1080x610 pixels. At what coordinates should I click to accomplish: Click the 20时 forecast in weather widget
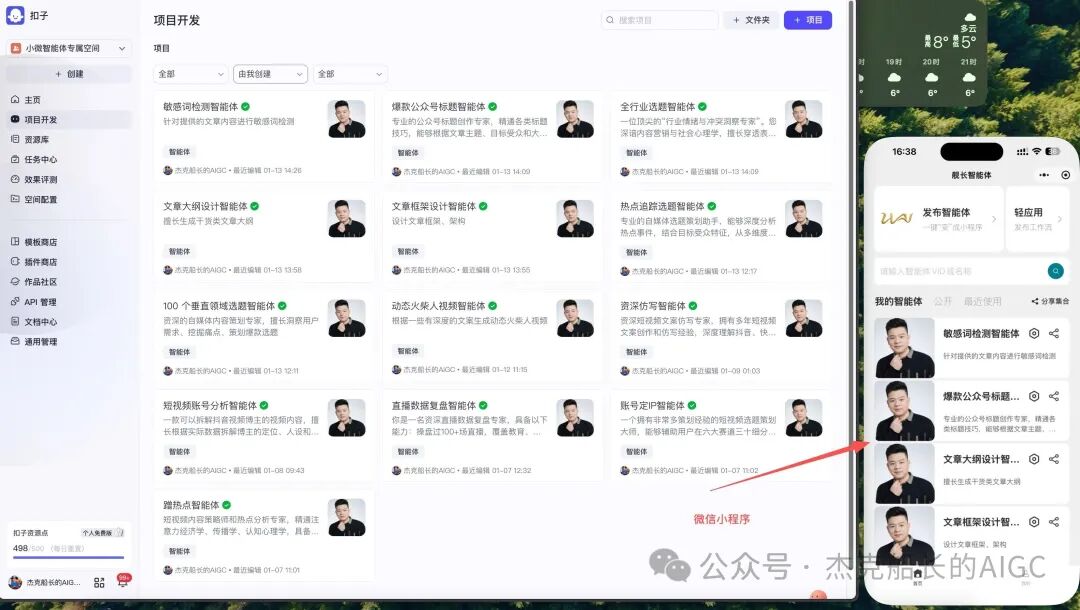click(x=931, y=77)
